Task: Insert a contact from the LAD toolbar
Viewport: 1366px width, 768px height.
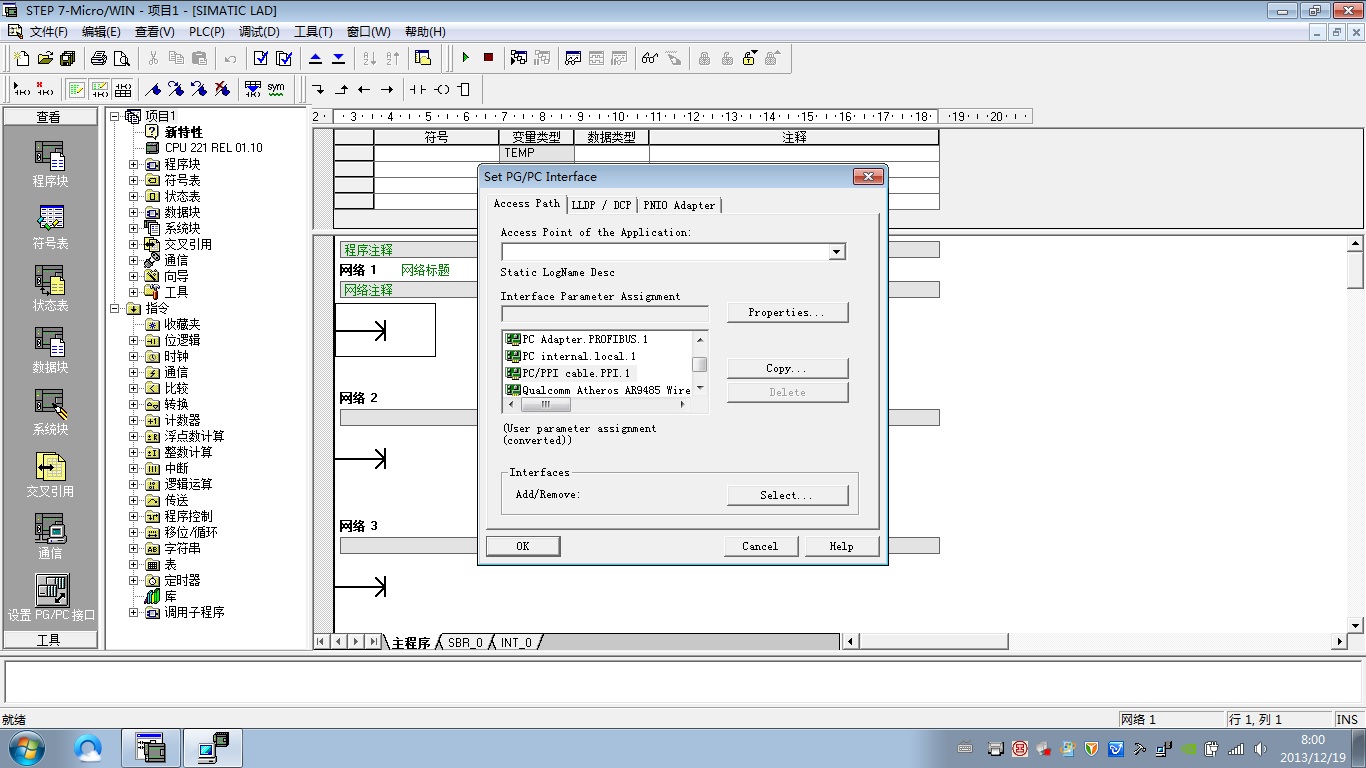Action: [418, 89]
